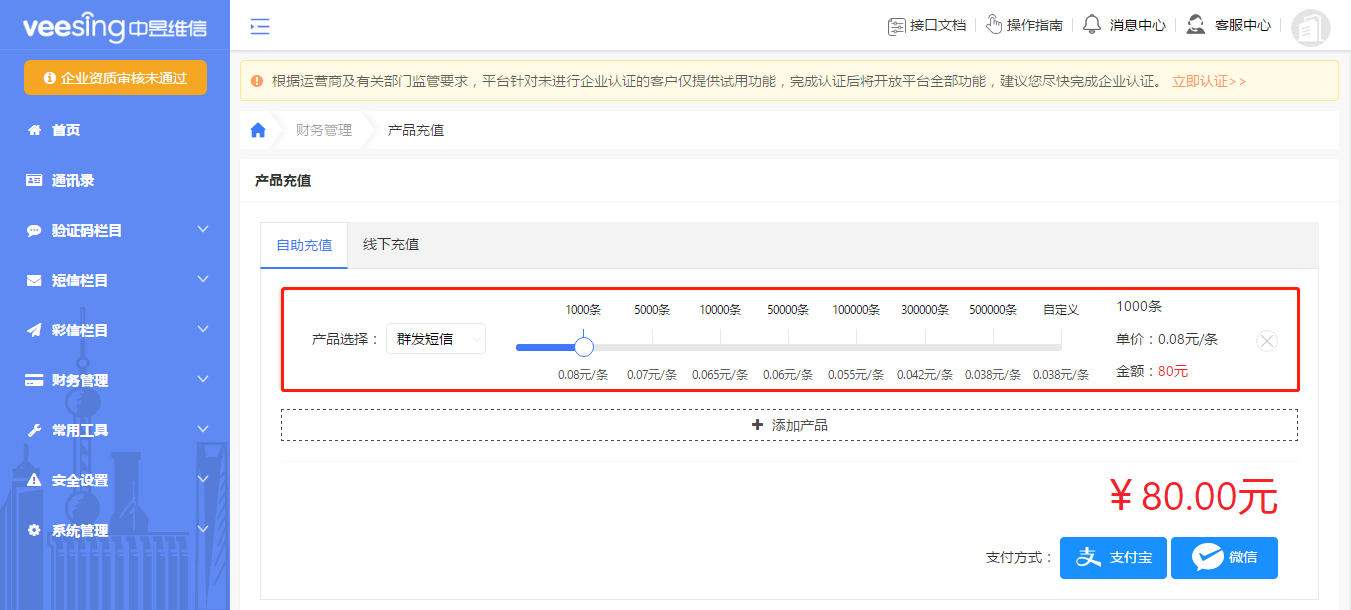
Task: Open the 消息中心 bell icon
Action: 1091,26
